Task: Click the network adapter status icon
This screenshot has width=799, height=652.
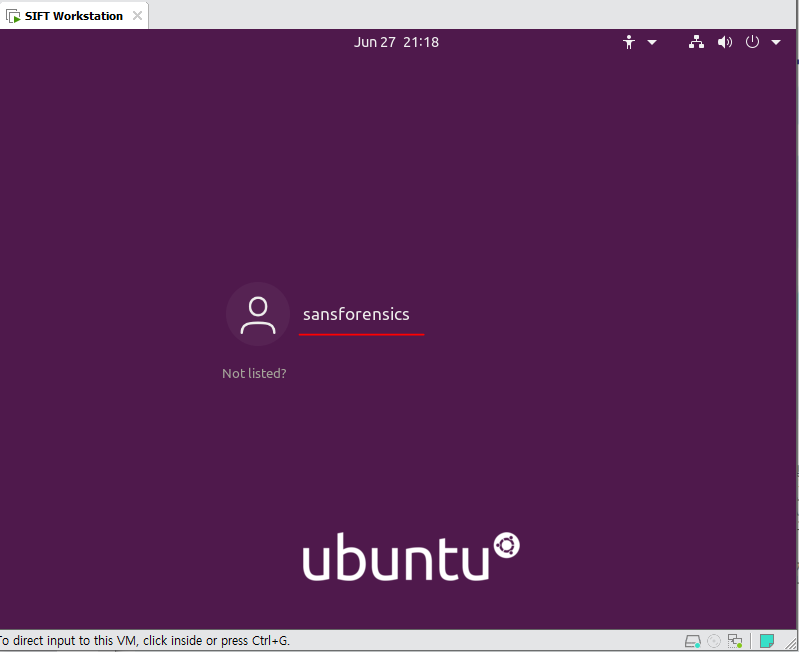Action: point(735,640)
